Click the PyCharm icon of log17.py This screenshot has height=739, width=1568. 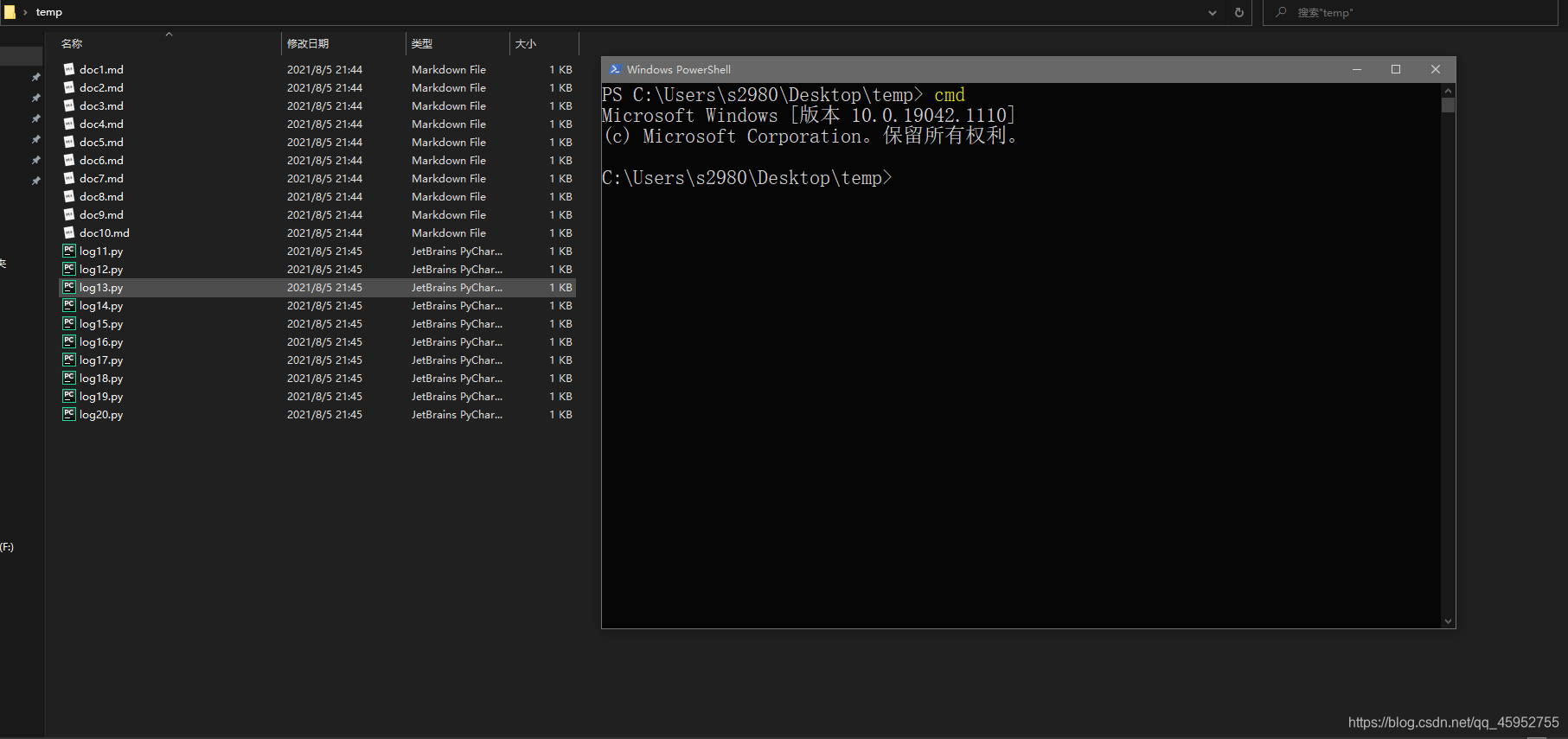click(69, 360)
